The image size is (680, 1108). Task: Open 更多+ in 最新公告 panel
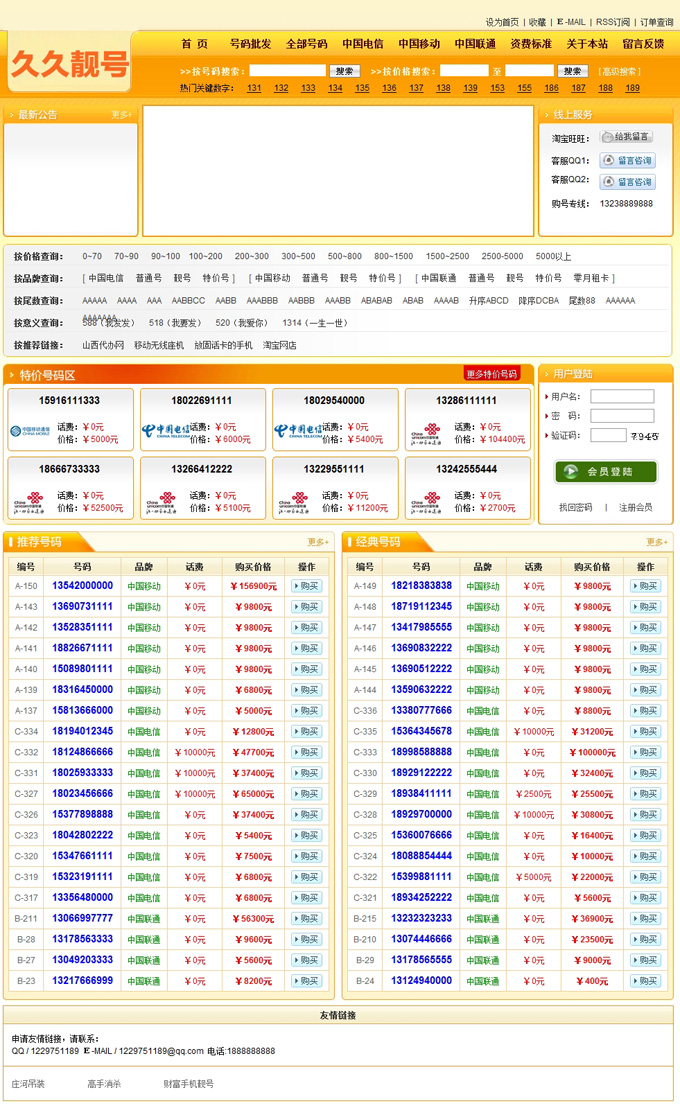coord(122,114)
